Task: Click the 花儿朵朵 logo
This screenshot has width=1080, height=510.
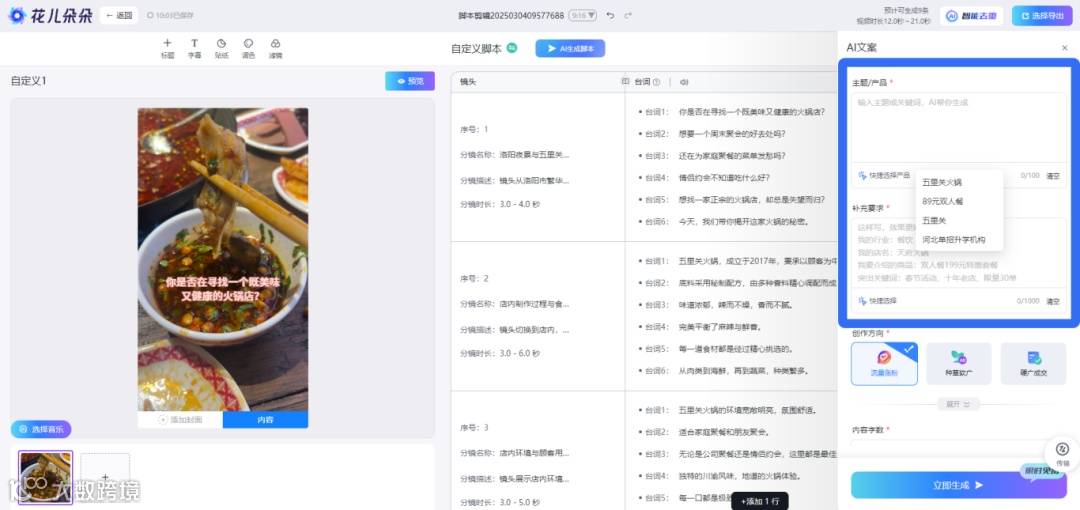Action: (50, 15)
